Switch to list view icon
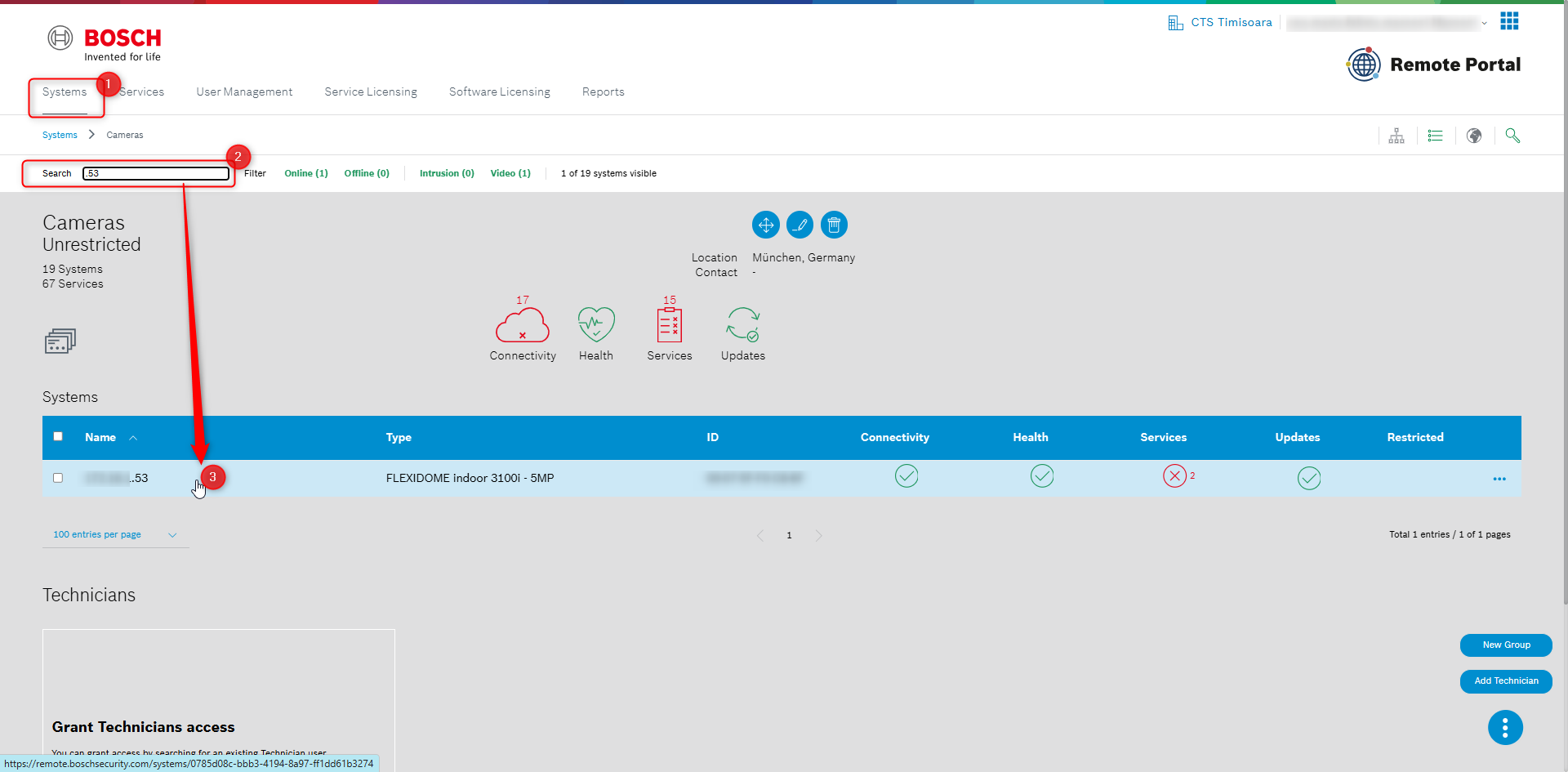Viewport: 1568px width, 772px height. (x=1435, y=136)
